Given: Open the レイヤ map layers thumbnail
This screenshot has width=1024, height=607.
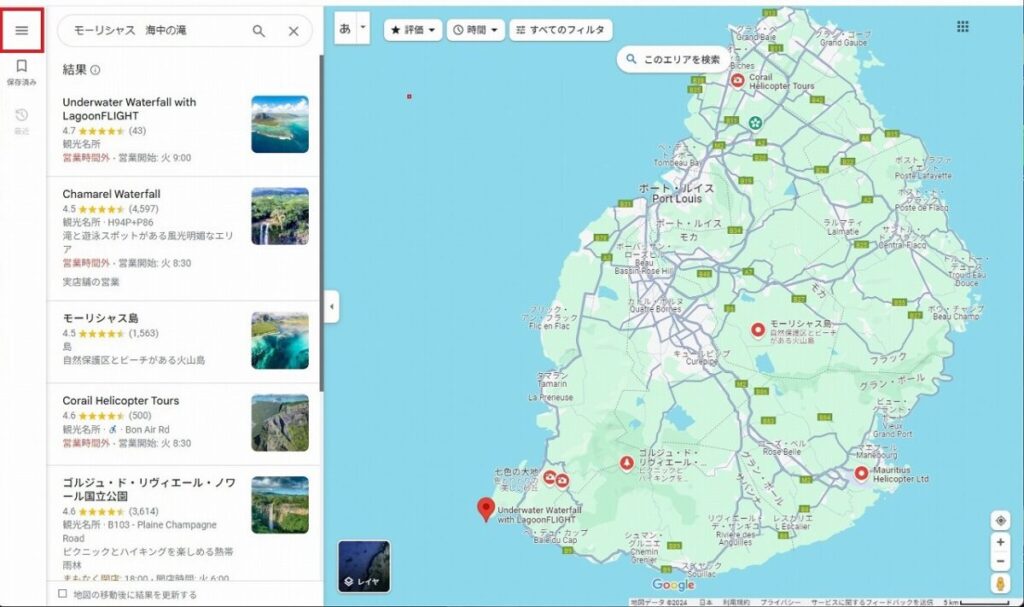Looking at the screenshot, I should [364, 566].
